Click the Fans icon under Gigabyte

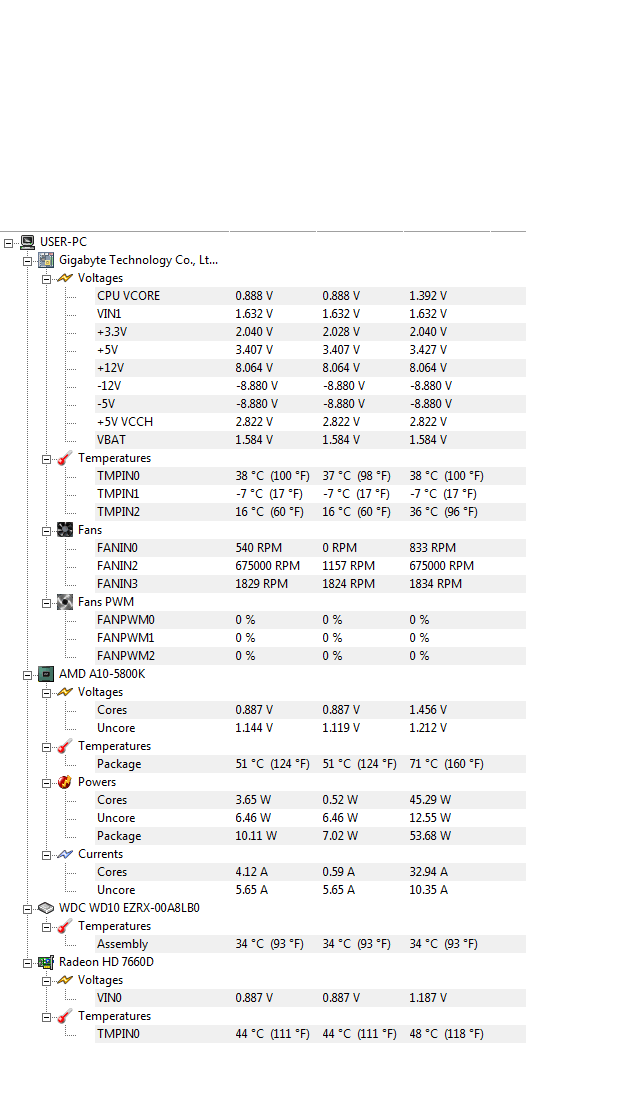[x=65, y=530]
